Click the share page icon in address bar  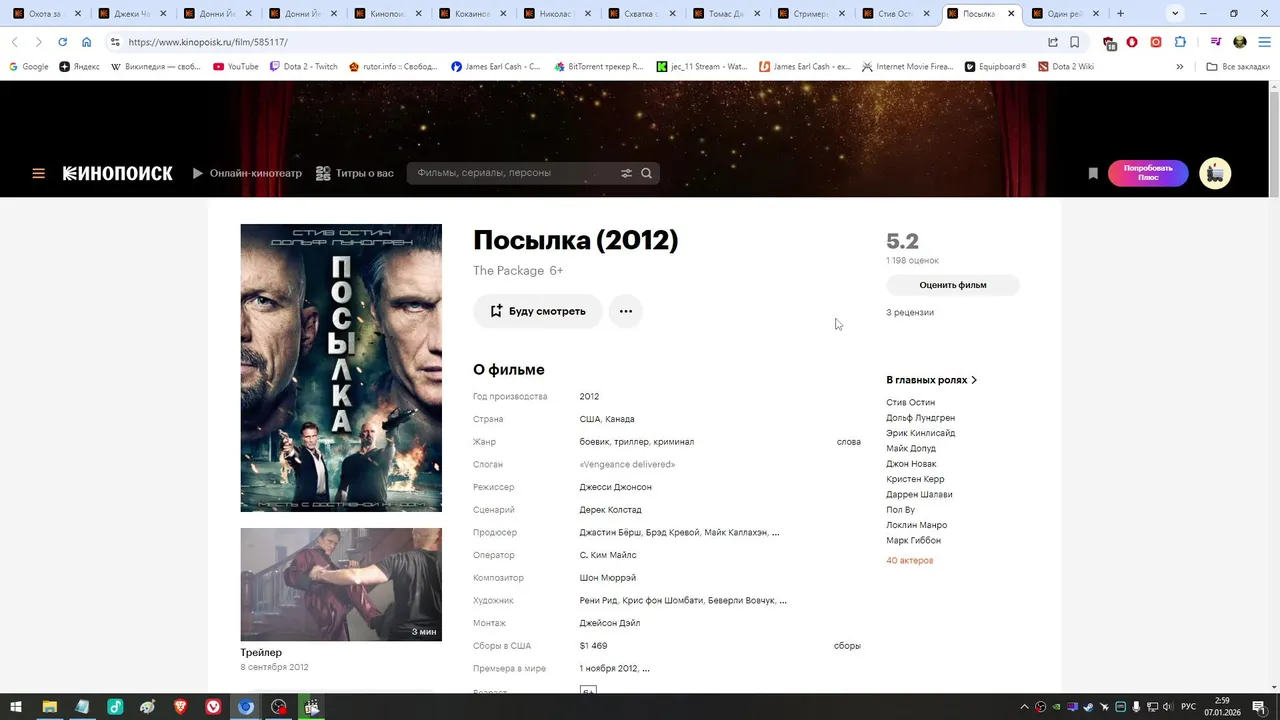(1053, 42)
